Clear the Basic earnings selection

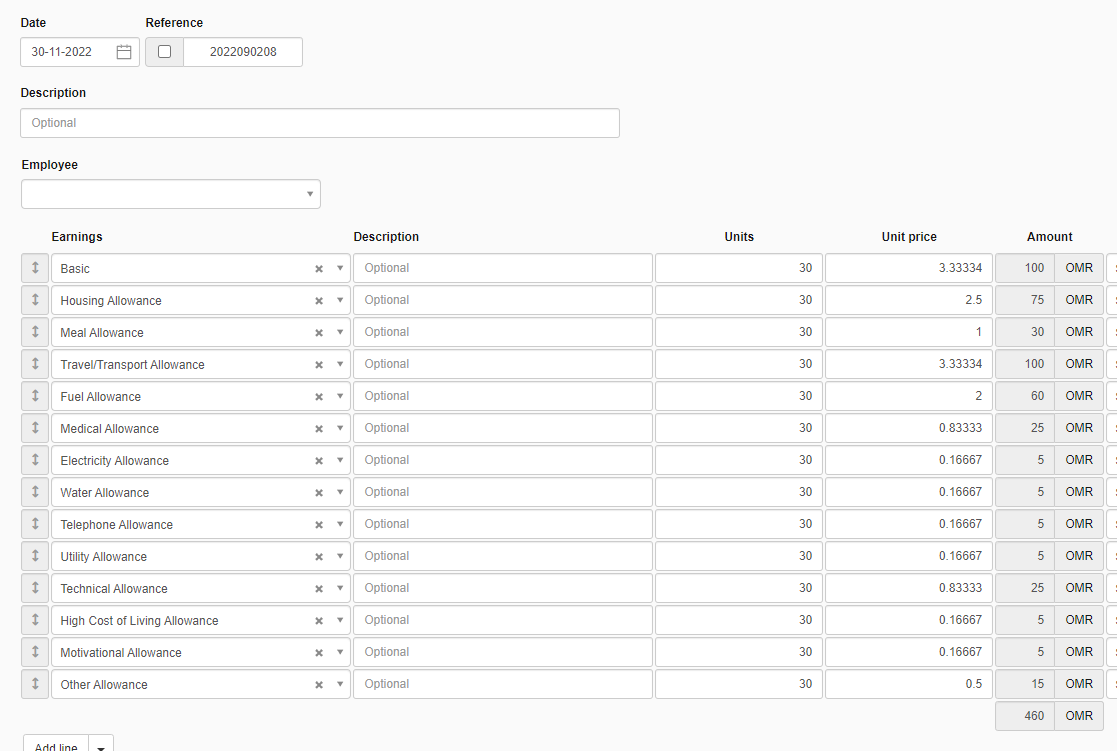(319, 269)
